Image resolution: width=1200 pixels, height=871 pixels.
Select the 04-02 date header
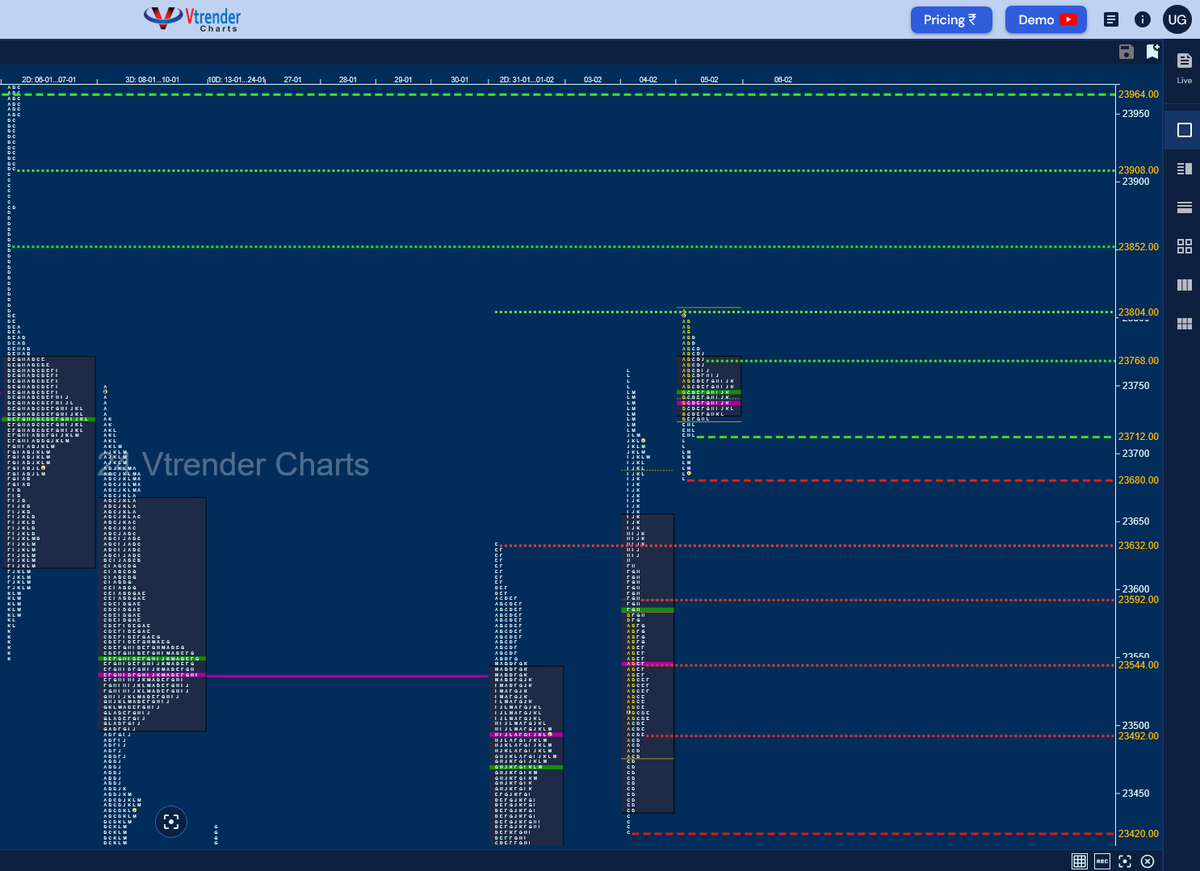point(648,79)
